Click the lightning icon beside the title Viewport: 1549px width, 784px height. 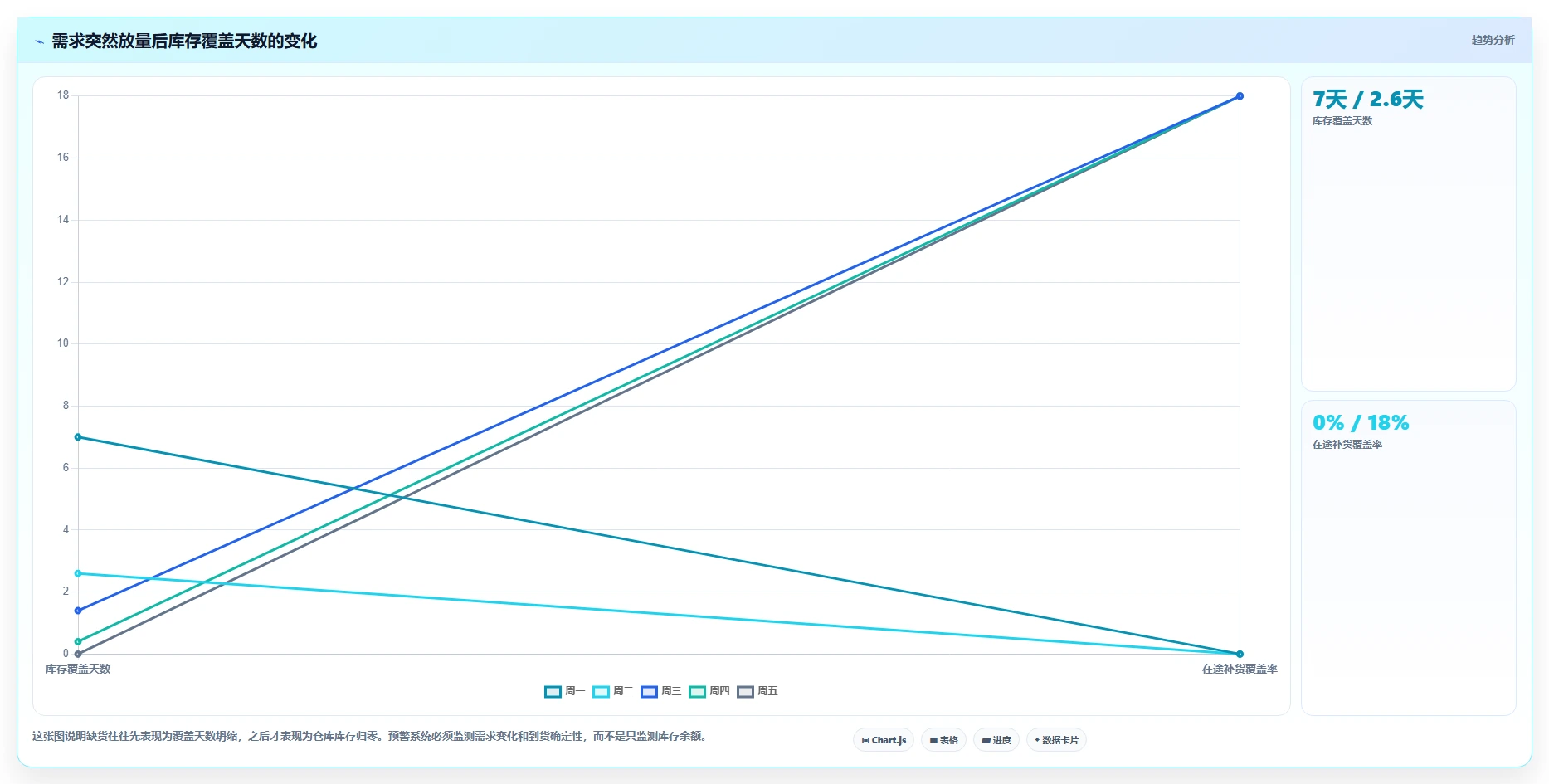(x=39, y=41)
